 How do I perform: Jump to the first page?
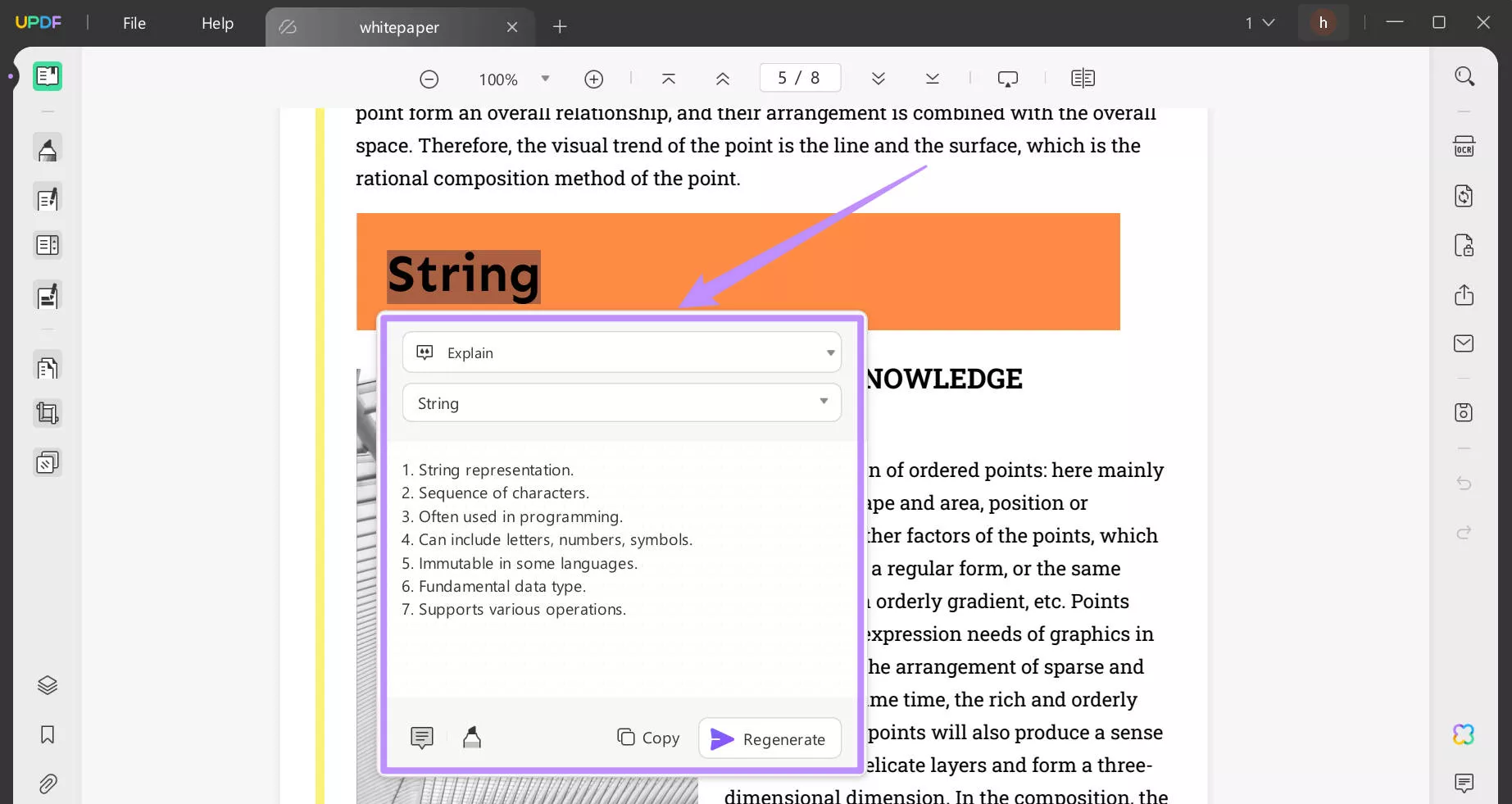coord(669,79)
